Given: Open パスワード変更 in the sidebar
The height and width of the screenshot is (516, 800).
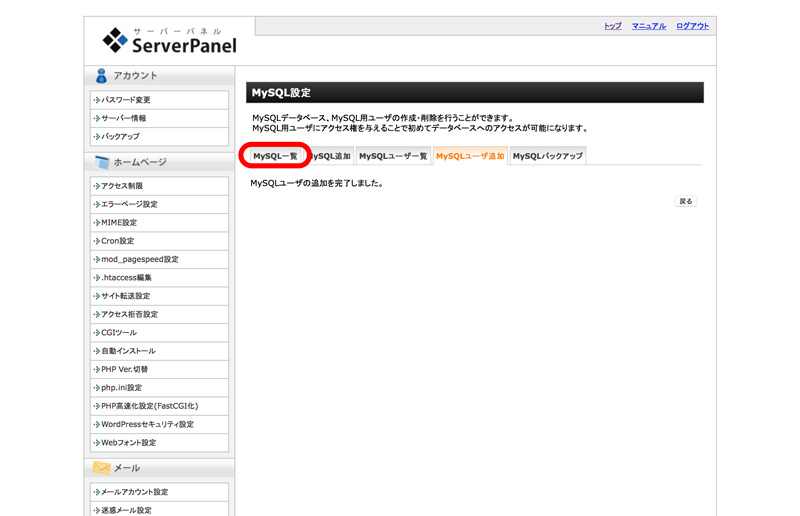Looking at the screenshot, I should point(159,100).
